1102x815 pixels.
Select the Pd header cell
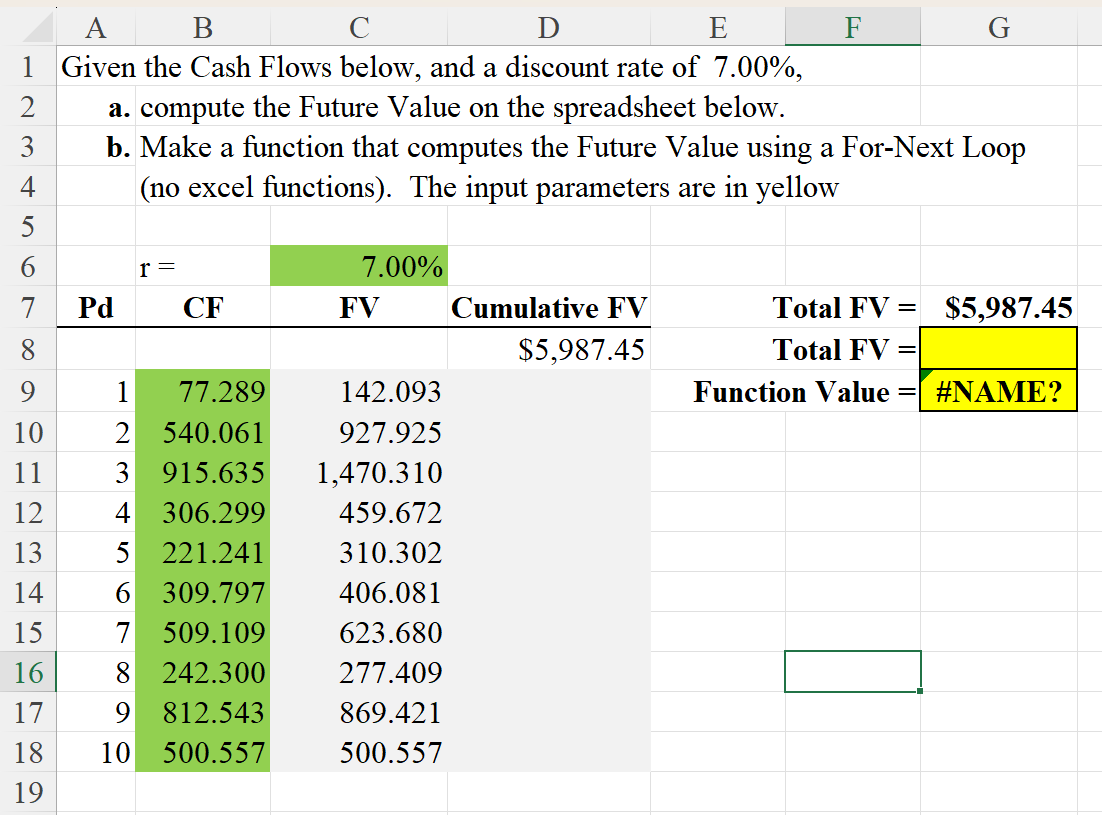(x=95, y=308)
